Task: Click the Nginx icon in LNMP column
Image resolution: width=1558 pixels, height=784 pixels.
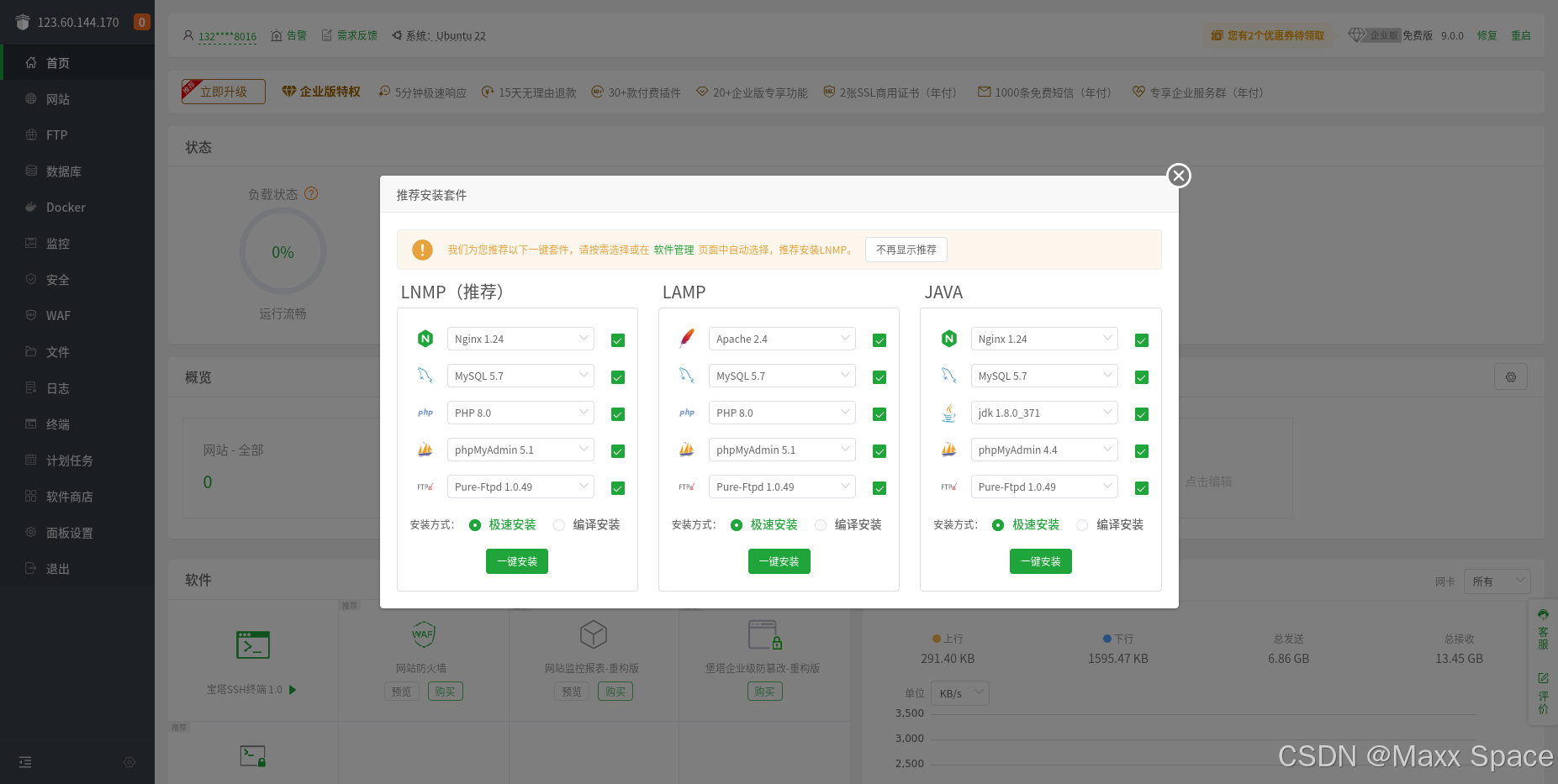Action: [425, 339]
